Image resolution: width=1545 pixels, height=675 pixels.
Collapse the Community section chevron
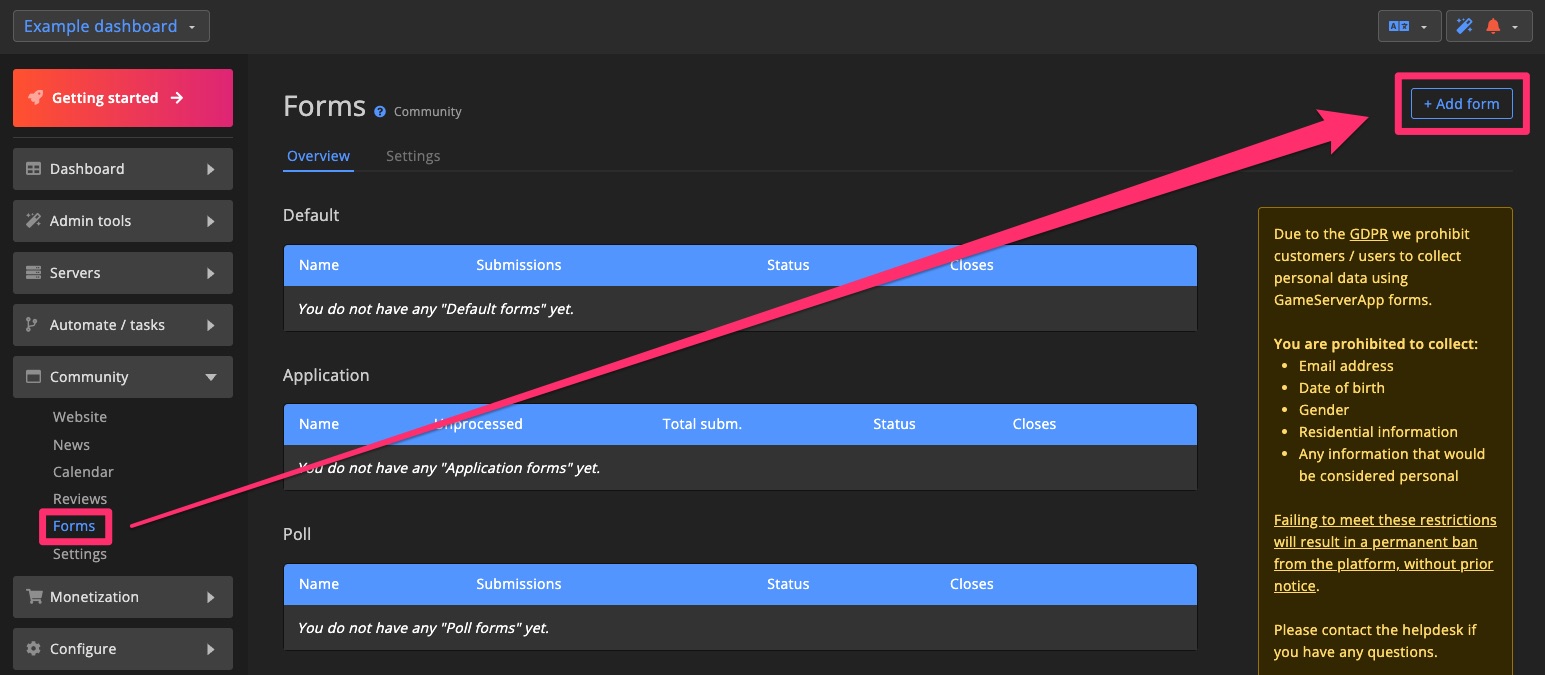pyautogui.click(x=210, y=378)
